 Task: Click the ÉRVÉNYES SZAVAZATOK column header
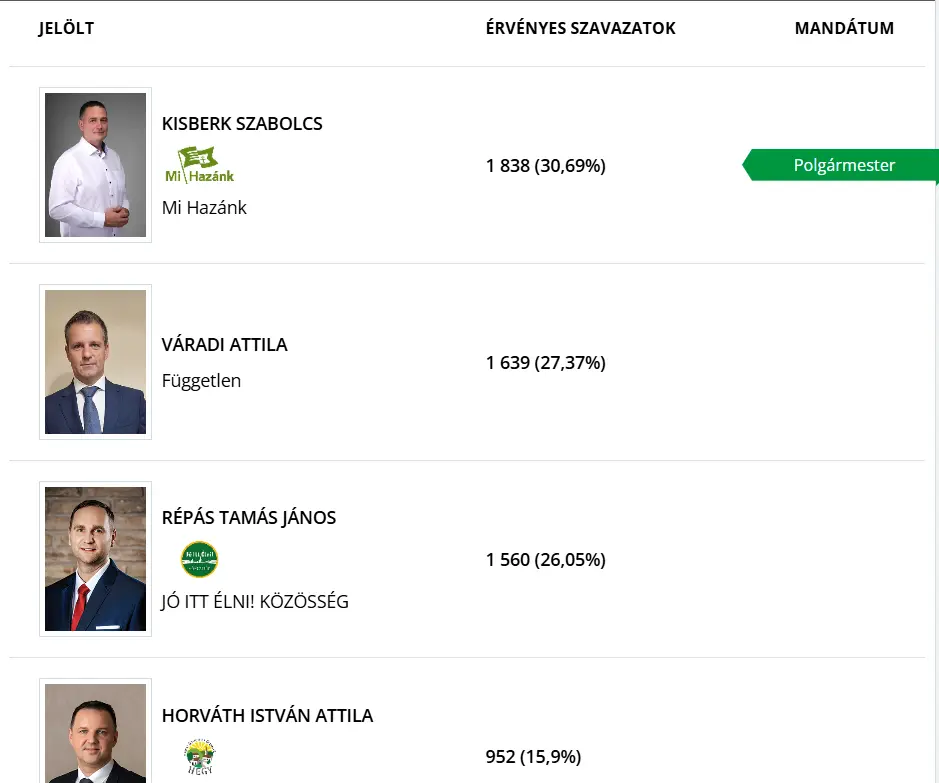click(x=580, y=28)
